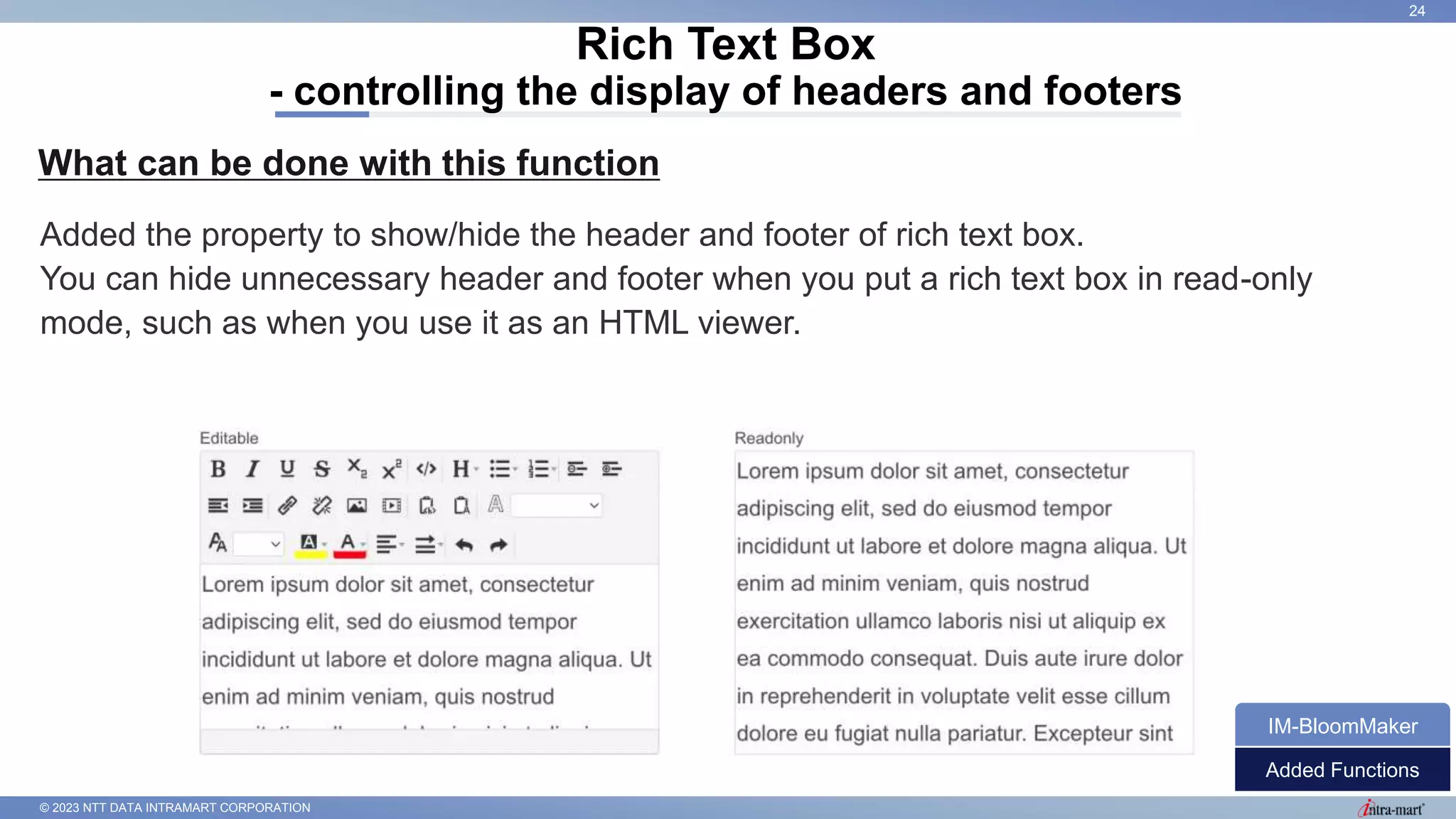1456x819 pixels.
Task: Click into the Editable text area
Action: pos(429,646)
